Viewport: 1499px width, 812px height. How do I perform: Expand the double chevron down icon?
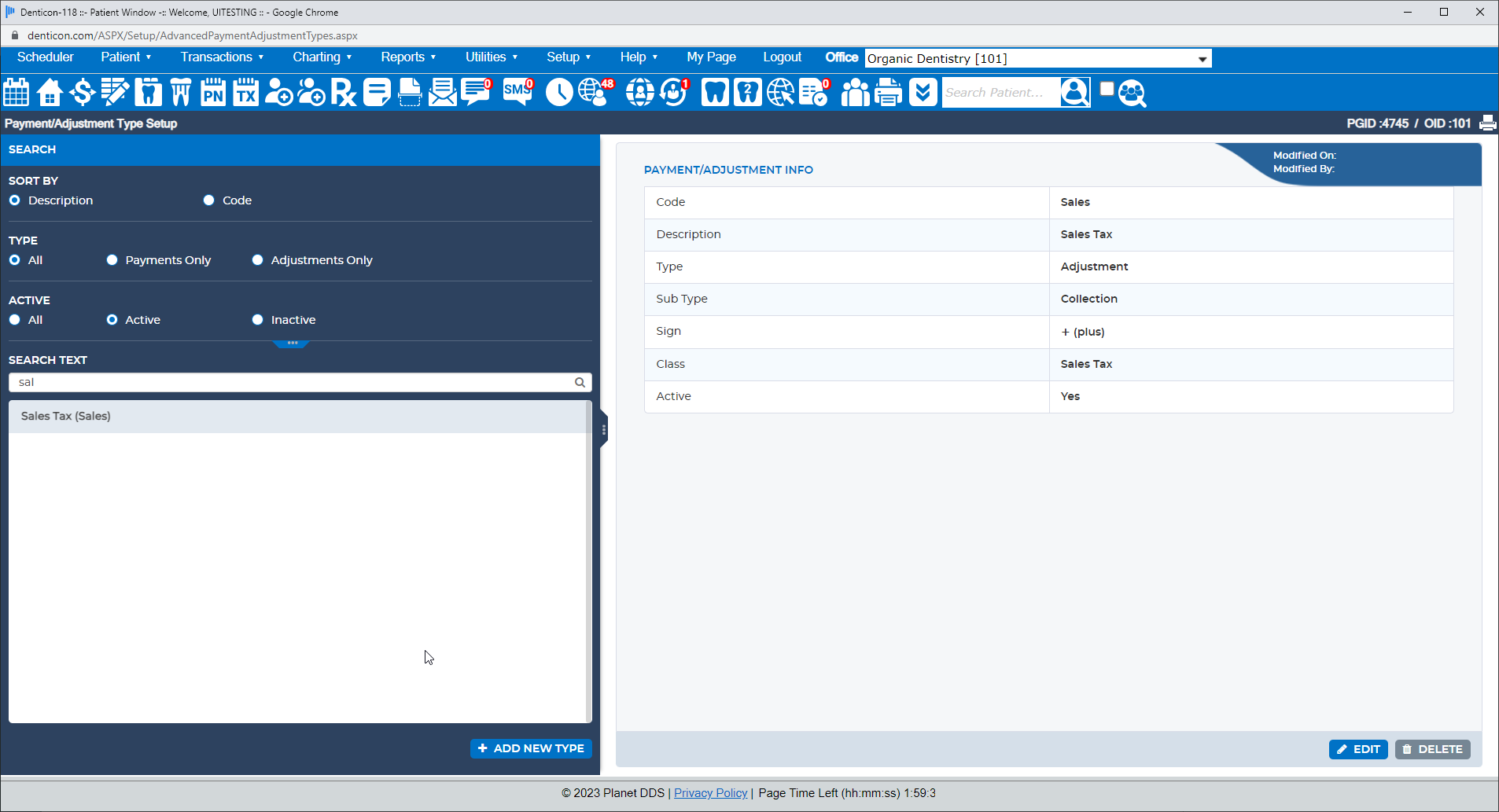(x=923, y=92)
